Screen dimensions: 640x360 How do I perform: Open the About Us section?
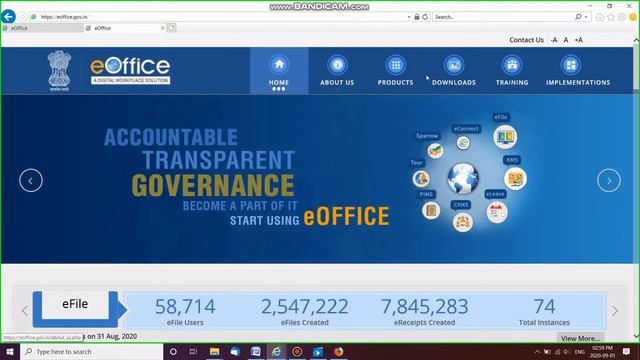337,71
